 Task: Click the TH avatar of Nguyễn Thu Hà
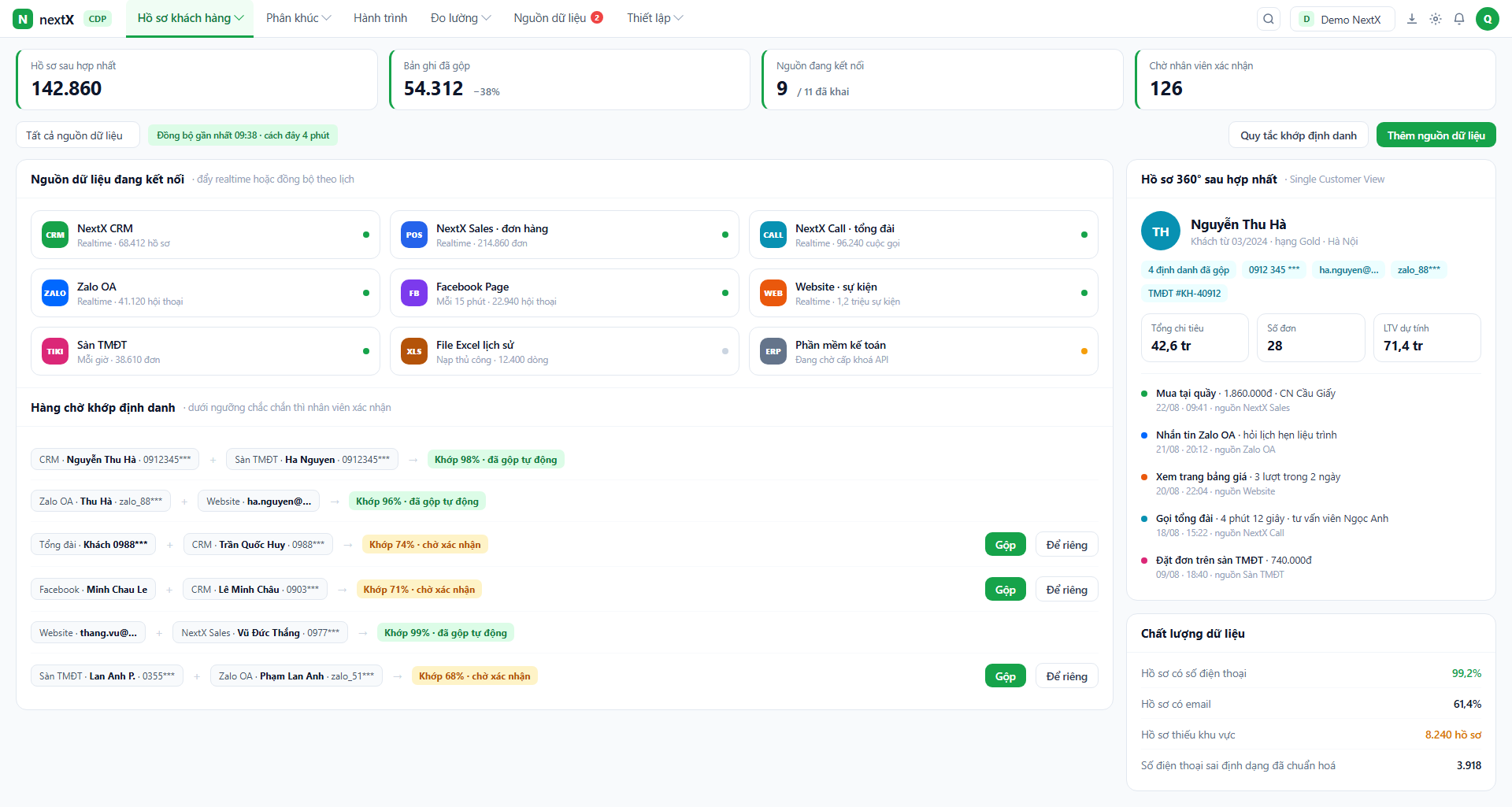pyautogui.click(x=1161, y=231)
